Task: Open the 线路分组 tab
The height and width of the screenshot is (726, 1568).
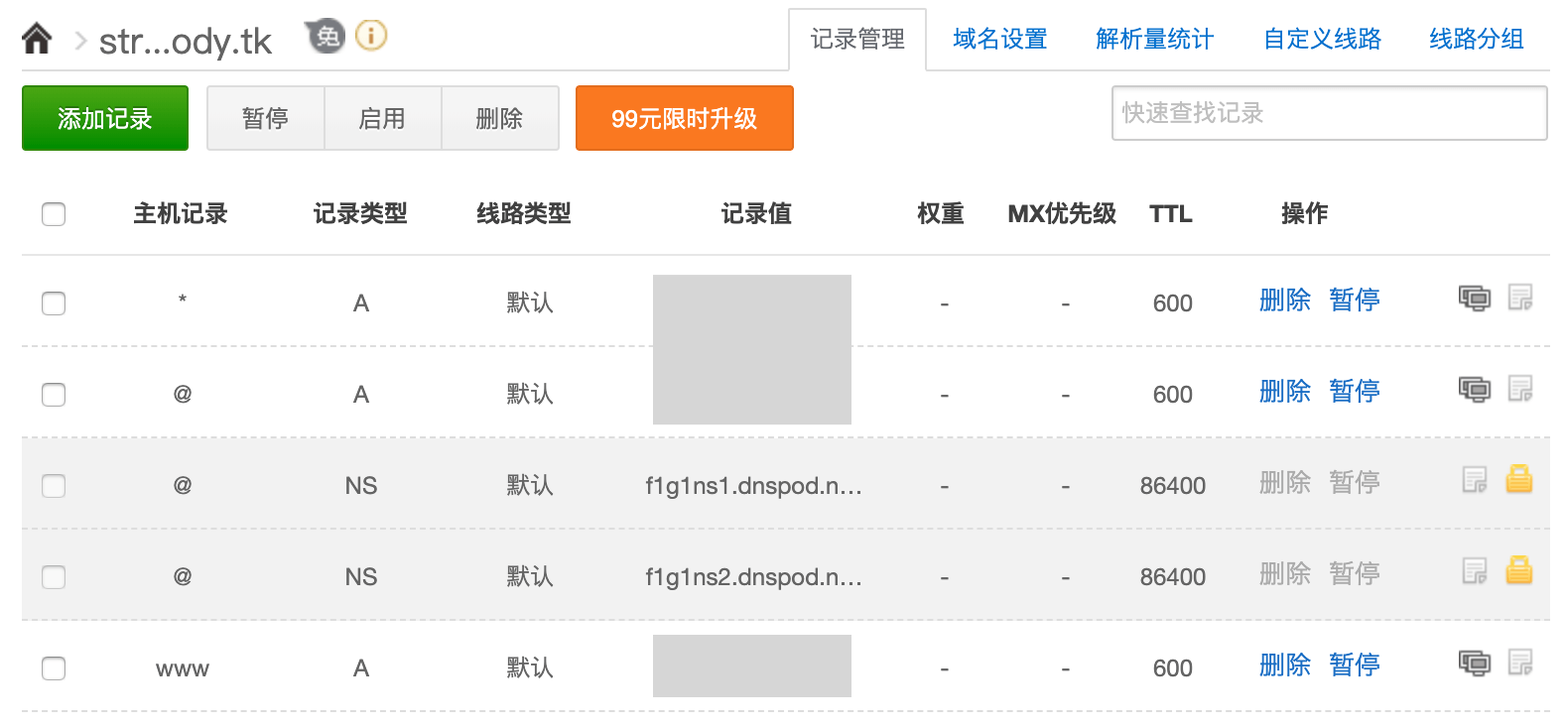Action: (x=1477, y=39)
